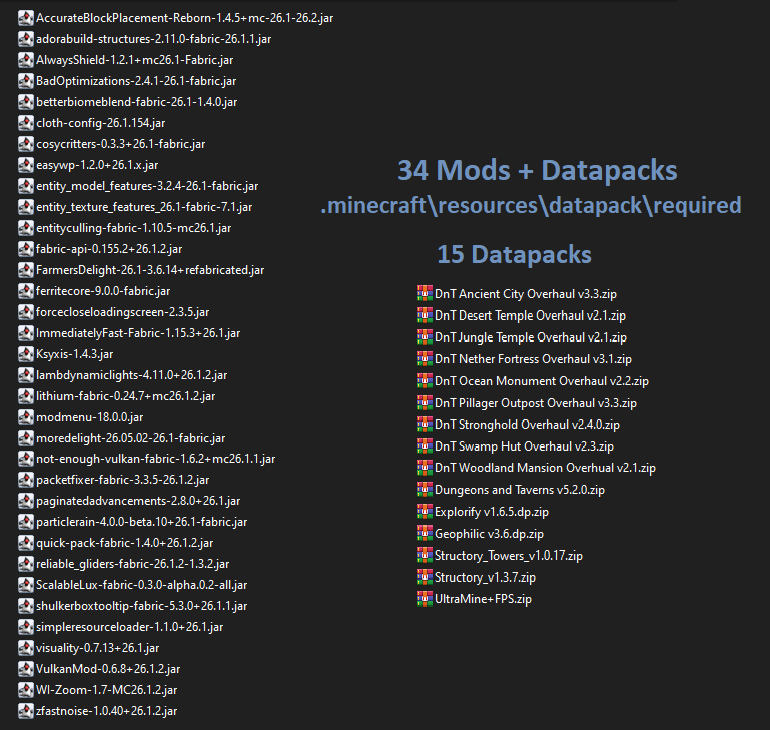Select reliable_gliders-fabric-26.1.2-1.3.2.jar

tap(133, 565)
